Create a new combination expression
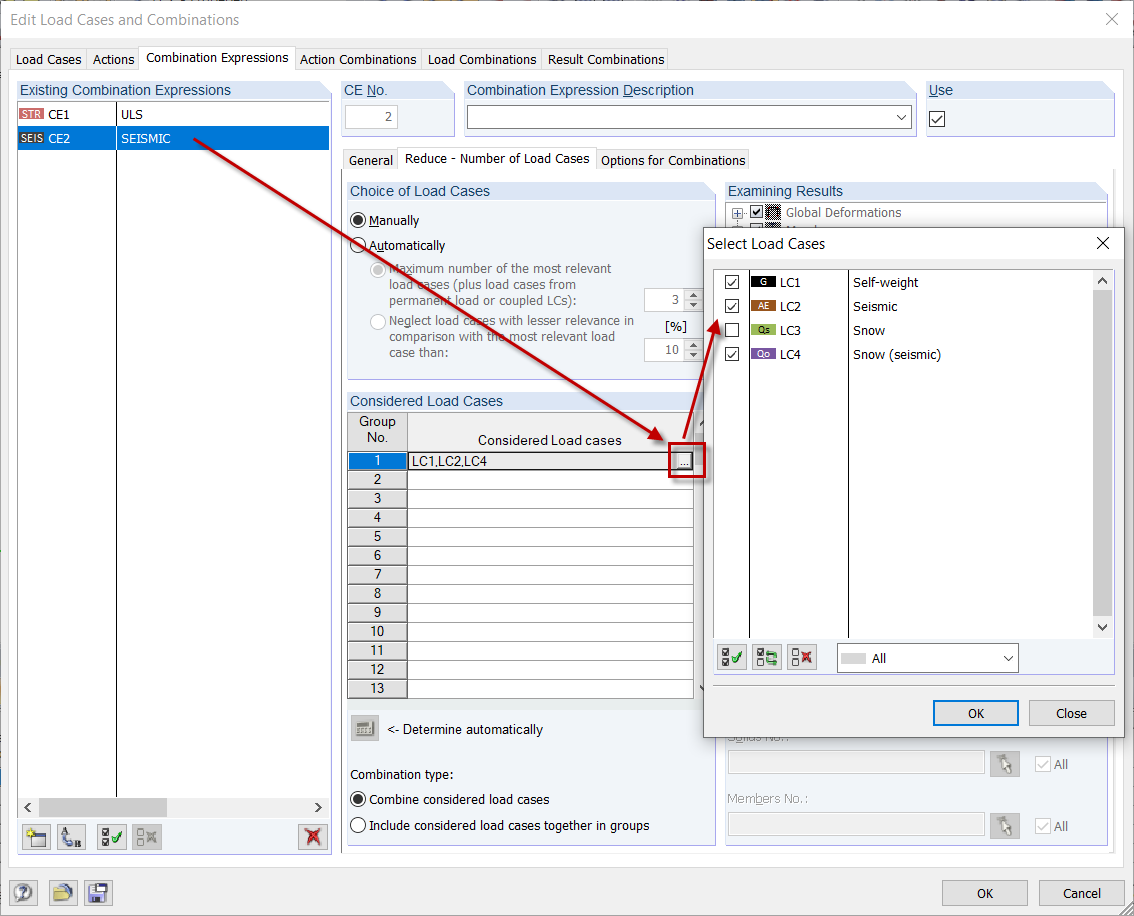Image resolution: width=1134 pixels, height=916 pixels. click(x=35, y=836)
